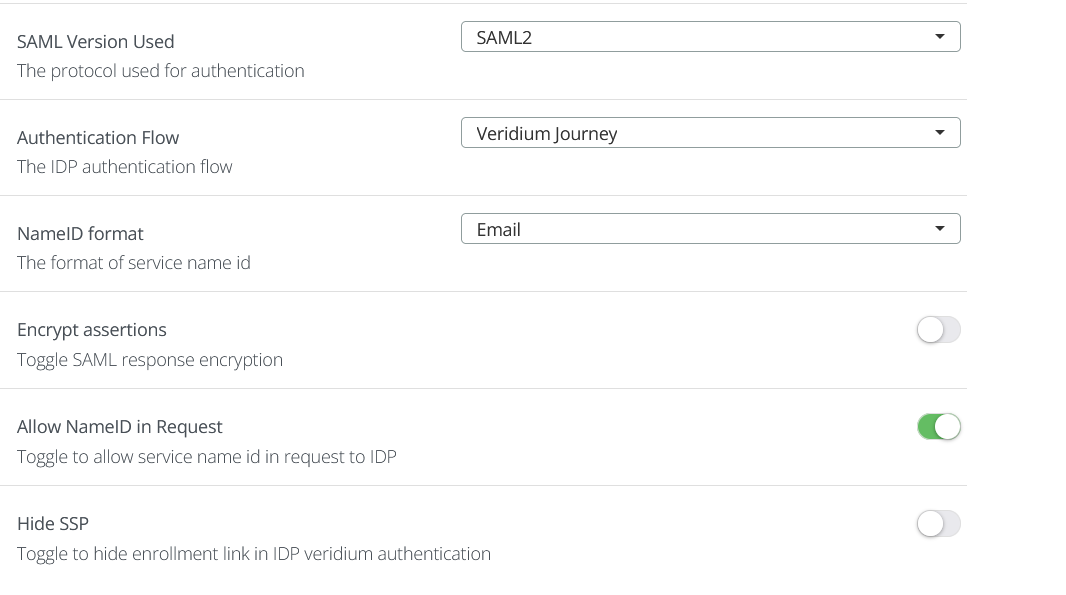Select Email in NameID format field
Screen dimensions: 1066x595
500,228
